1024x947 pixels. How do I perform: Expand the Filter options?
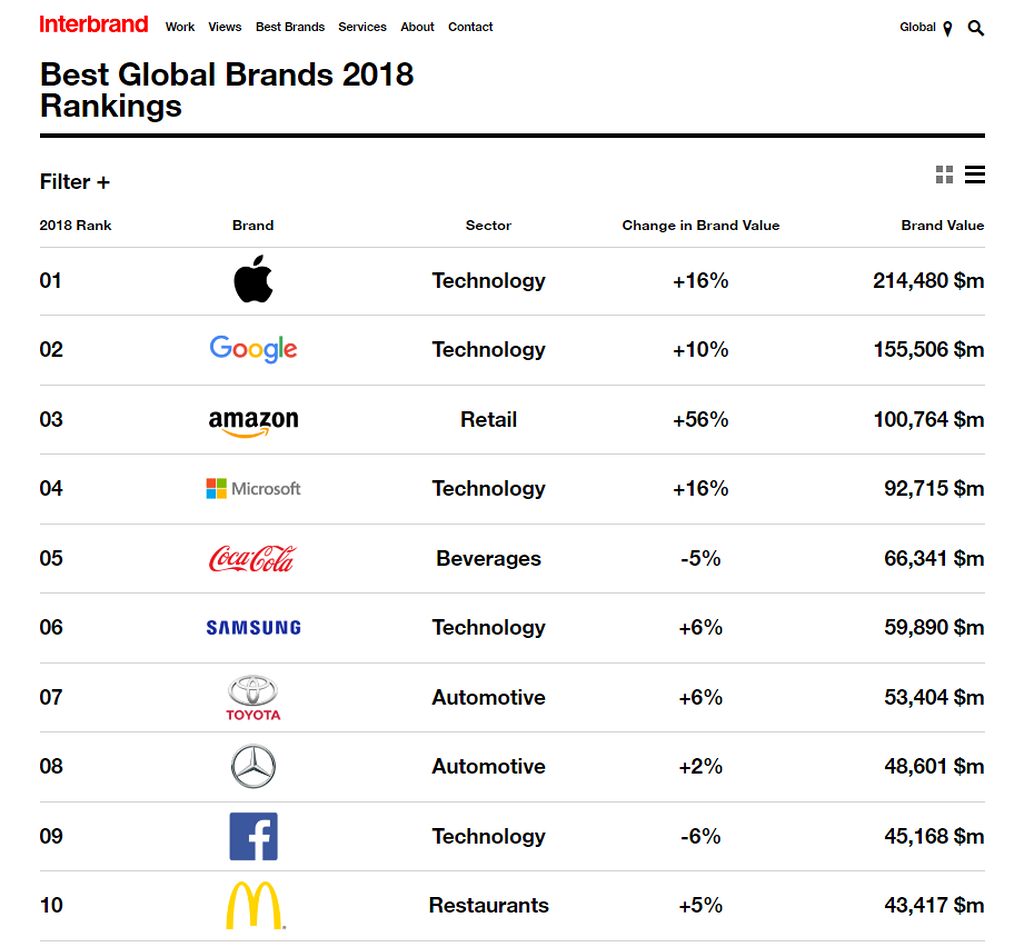pos(75,182)
